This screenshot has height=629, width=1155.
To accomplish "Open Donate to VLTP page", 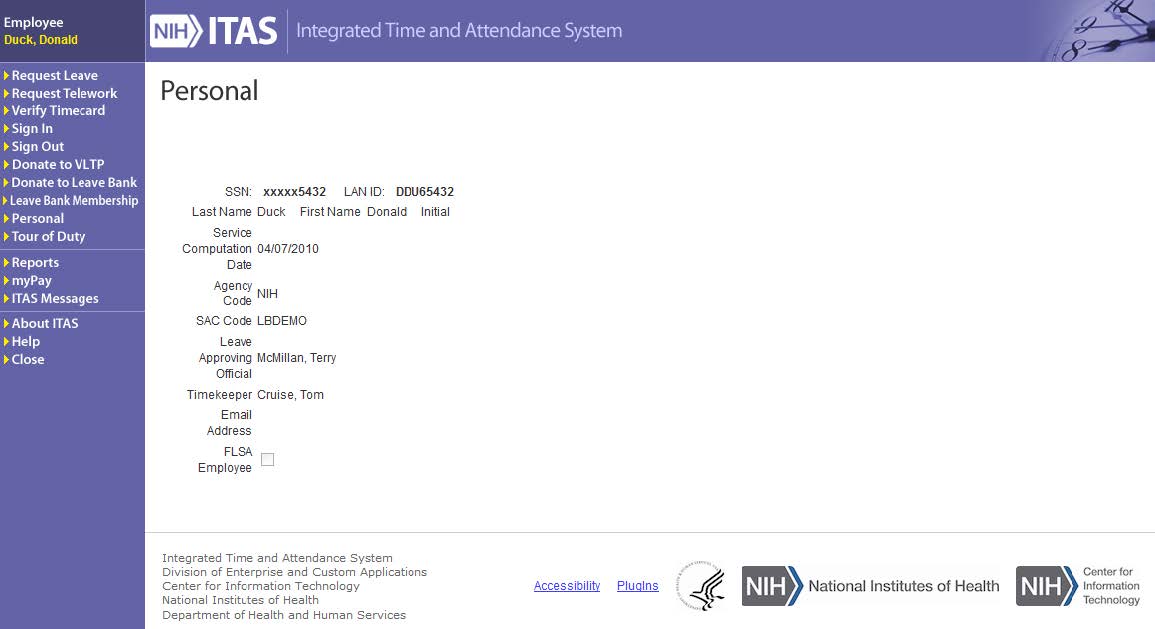I will coord(57,164).
